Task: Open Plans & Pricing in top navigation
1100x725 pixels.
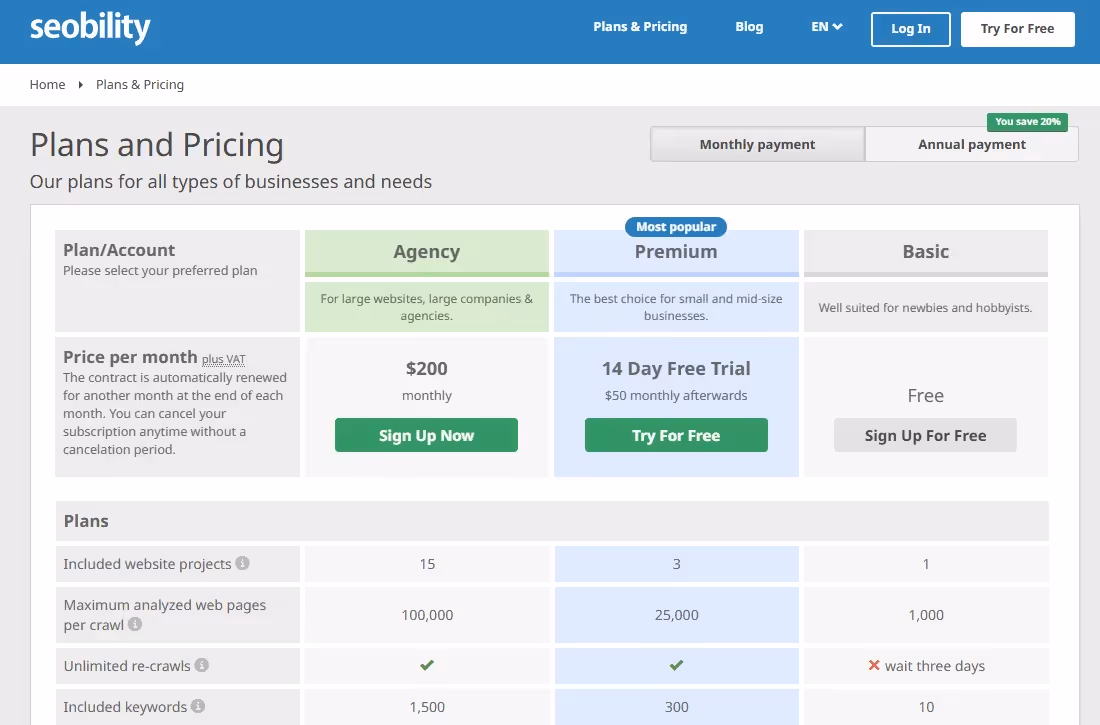Action: [x=640, y=27]
